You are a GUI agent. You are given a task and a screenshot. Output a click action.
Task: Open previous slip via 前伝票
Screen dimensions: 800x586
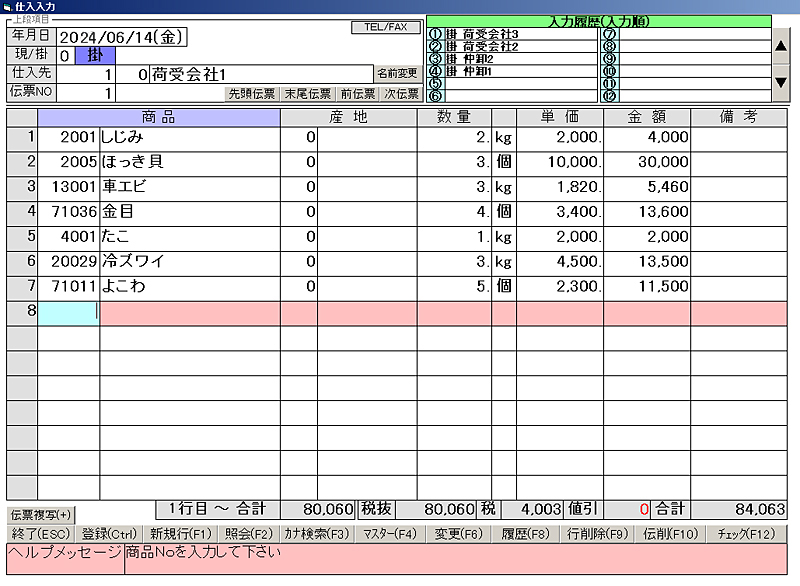point(357,94)
